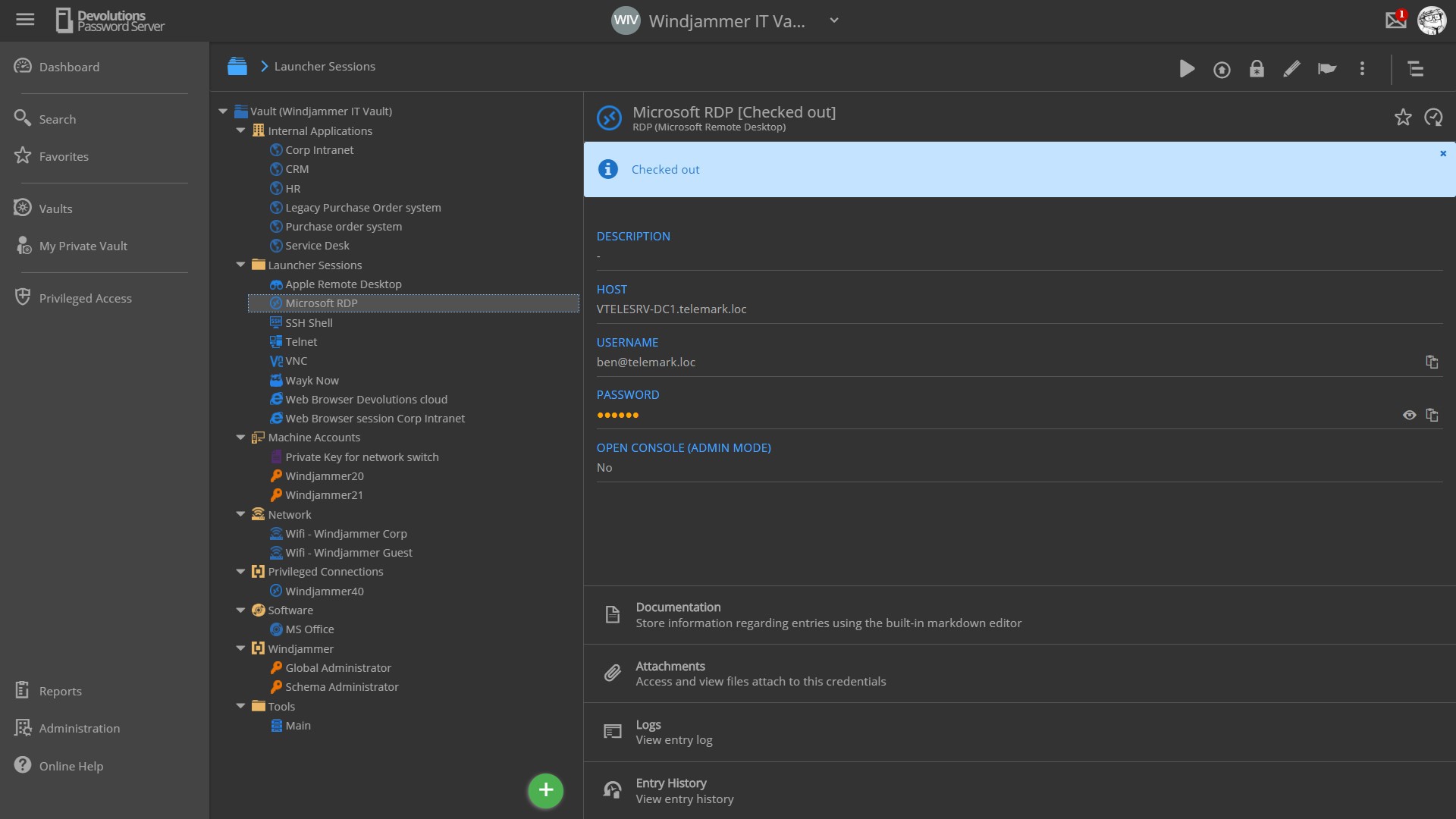Image resolution: width=1456 pixels, height=819 pixels.
Task: Copy the username to clipboard
Action: pyautogui.click(x=1432, y=361)
